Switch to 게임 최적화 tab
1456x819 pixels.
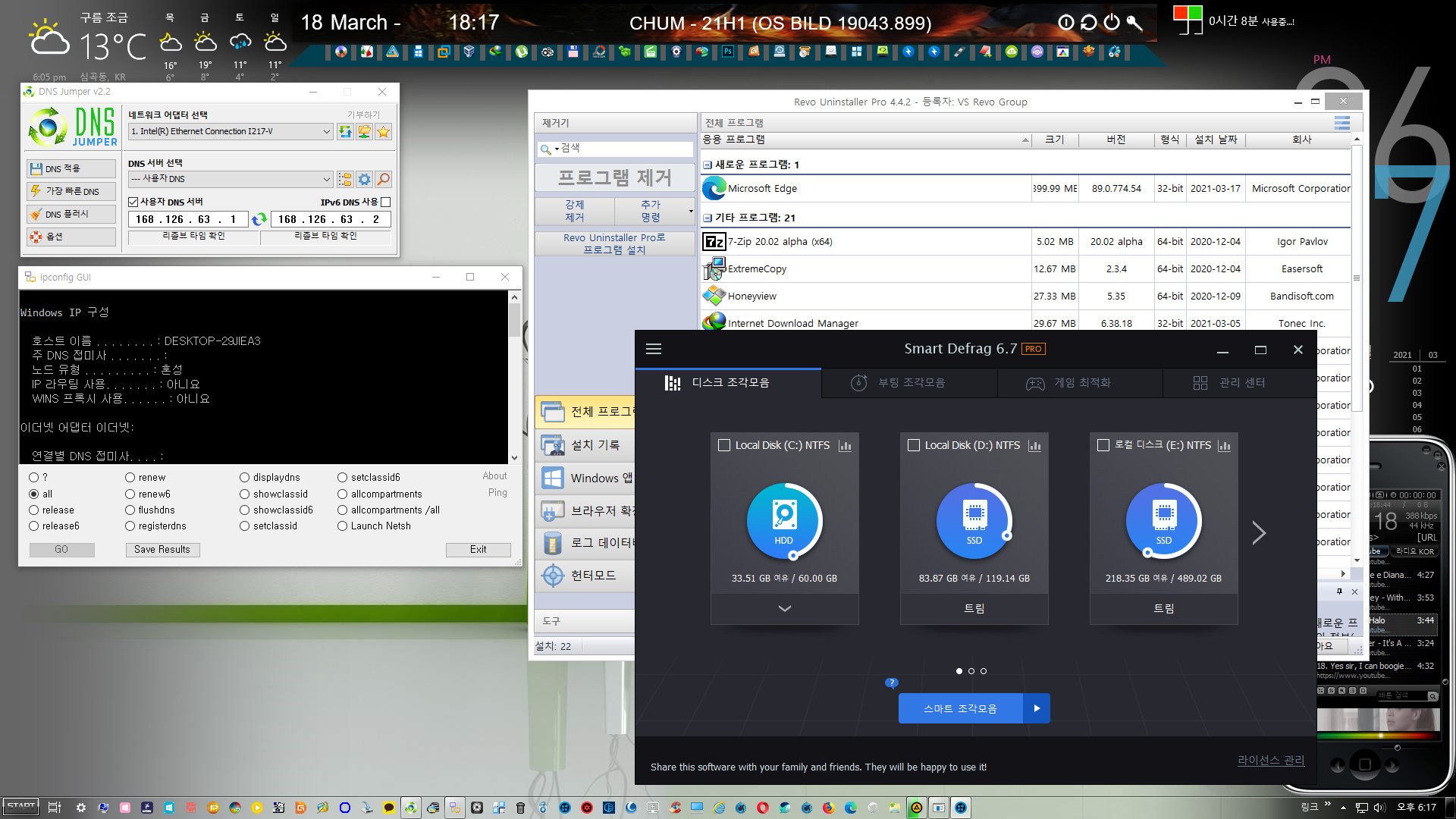click(1080, 383)
